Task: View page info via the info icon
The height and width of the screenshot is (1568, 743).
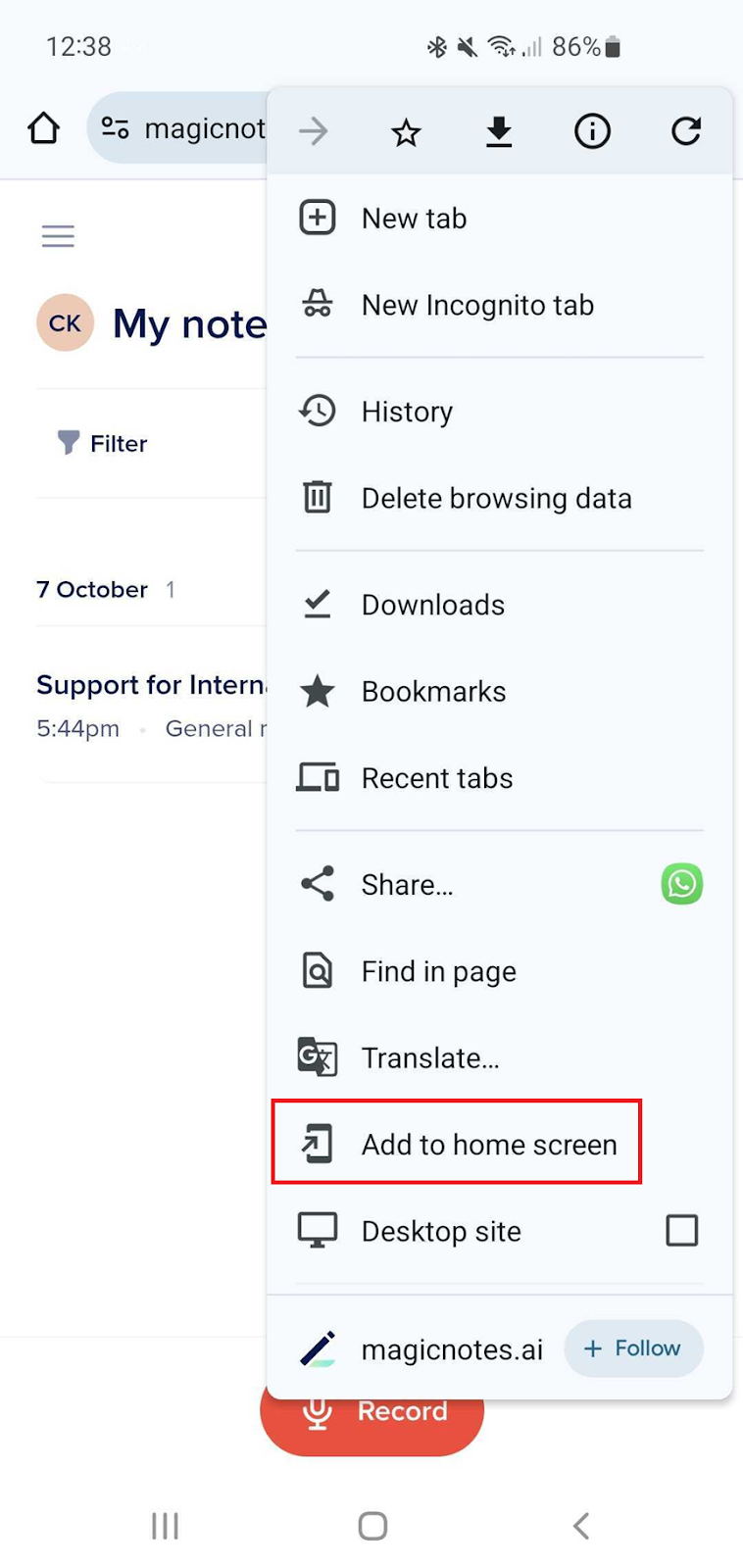Action: 591,129
